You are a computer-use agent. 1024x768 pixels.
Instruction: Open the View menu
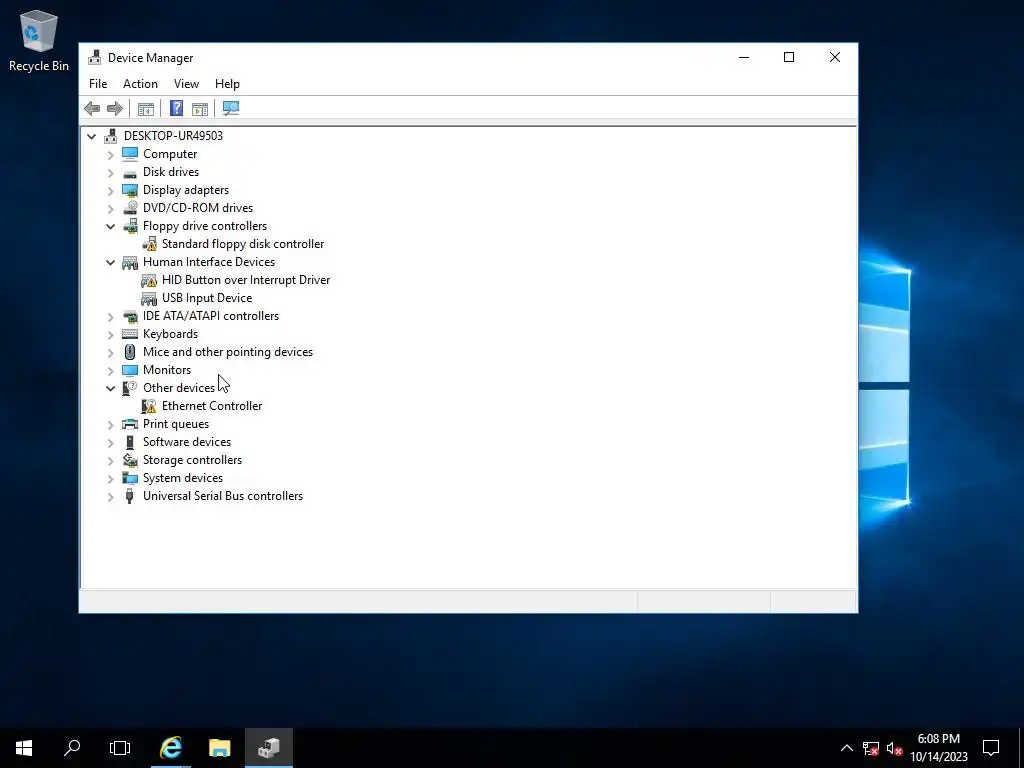[186, 84]
